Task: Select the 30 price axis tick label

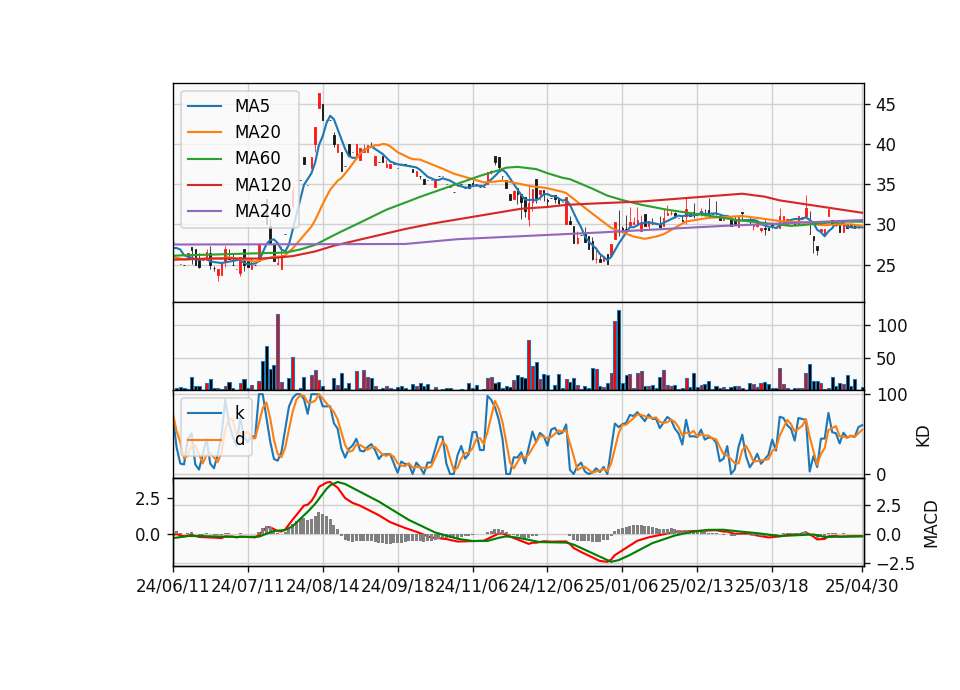Action: tap(886, 225)
